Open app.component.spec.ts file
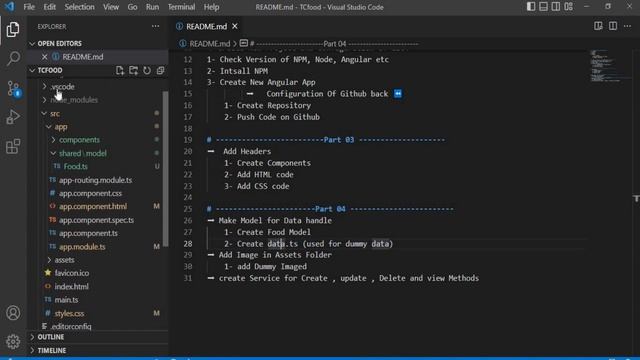 96,220
